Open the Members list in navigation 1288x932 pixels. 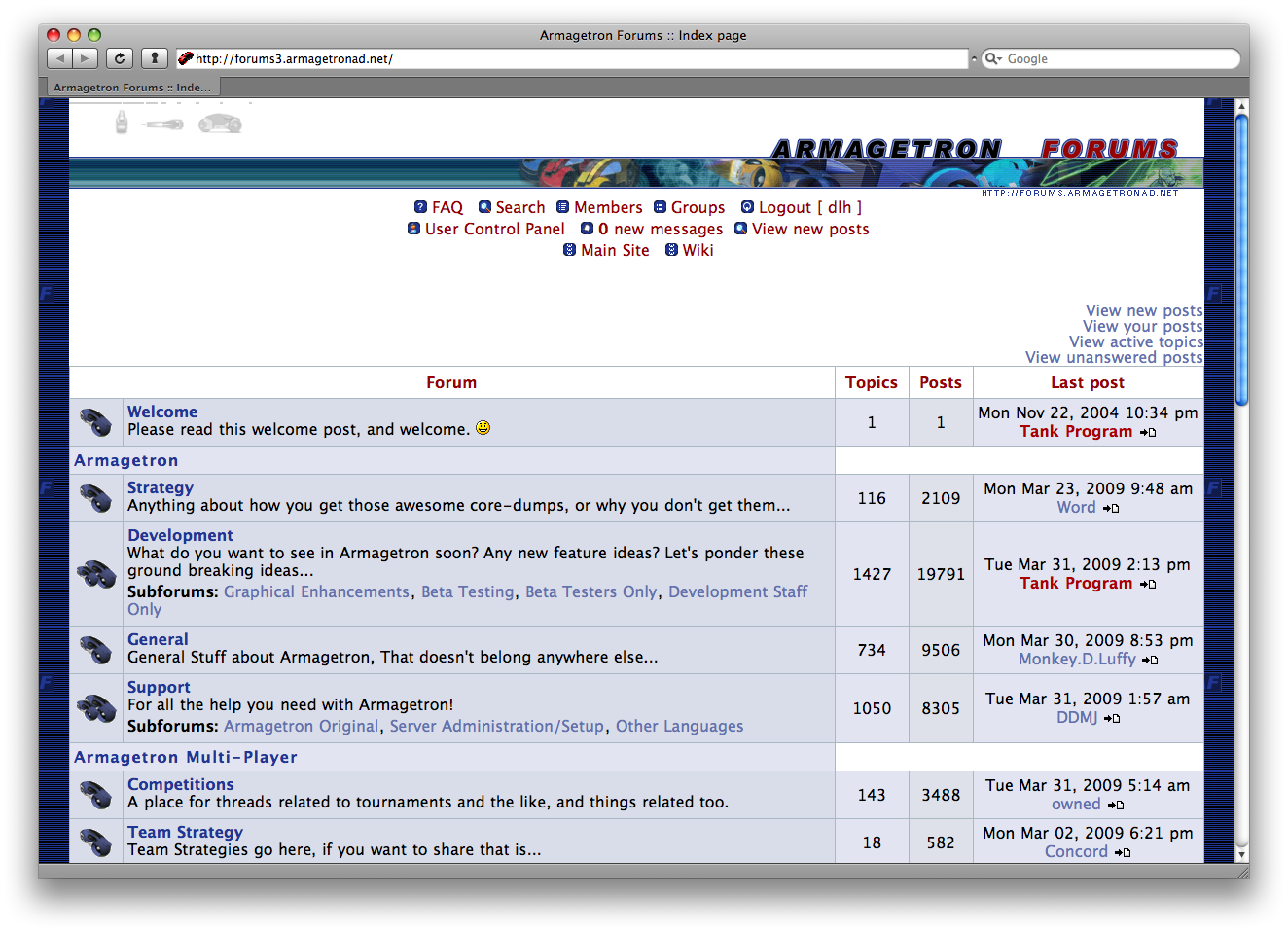click(x=607, y=207)
